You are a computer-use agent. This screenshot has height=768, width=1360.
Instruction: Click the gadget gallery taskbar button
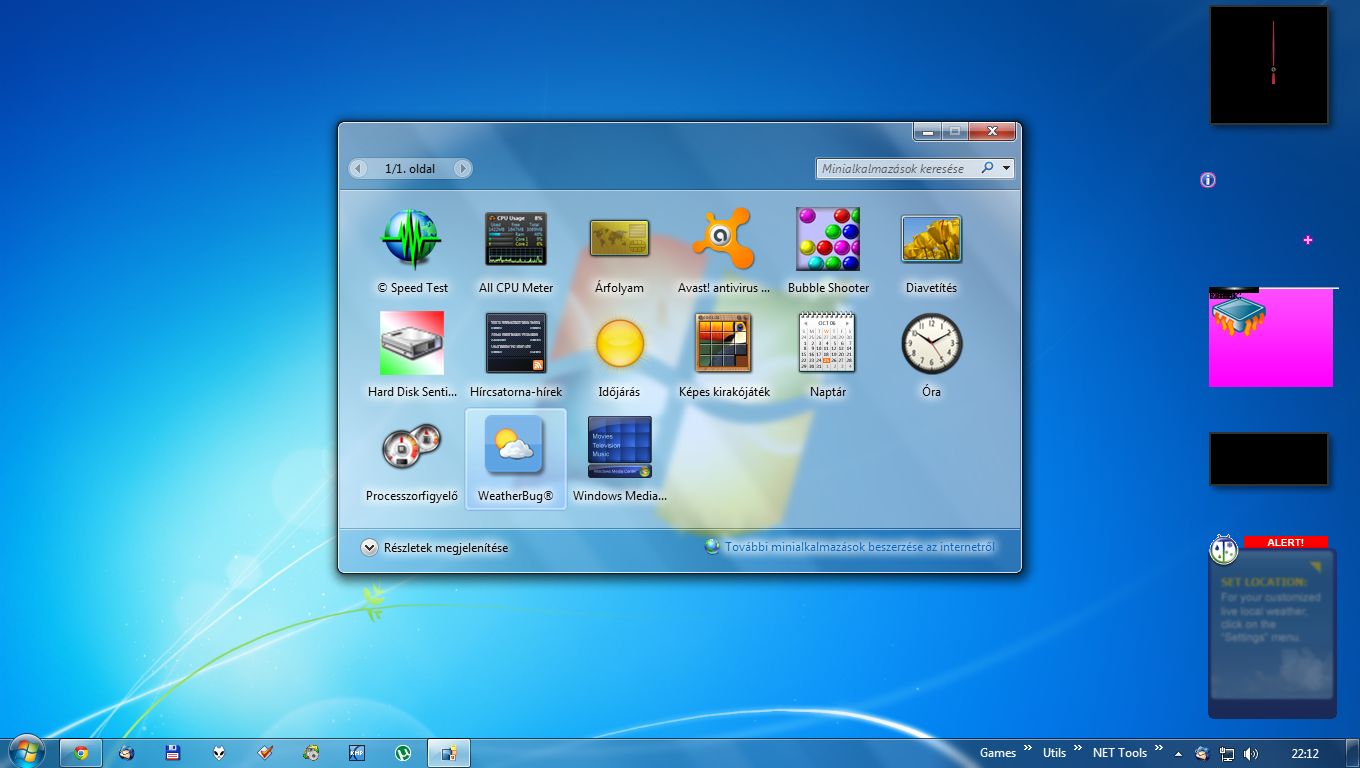coord(449,753)
